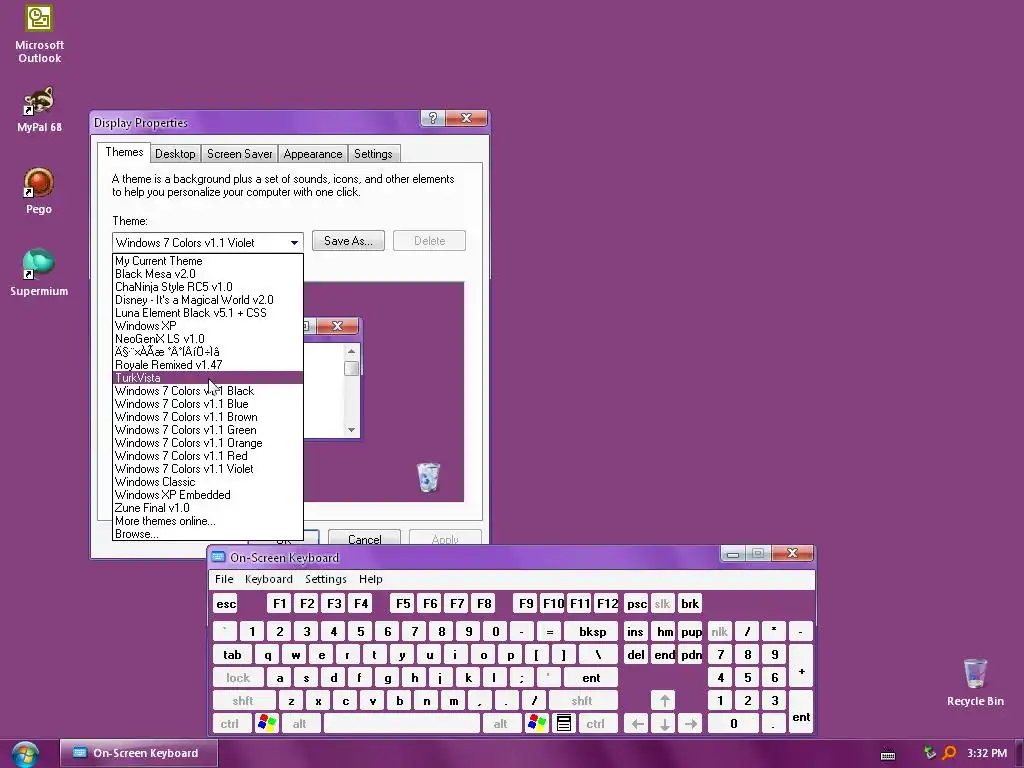The image size is (1024, 768).
Task: Click the left Windows logo key on keyboard
Action: pyautogui.click(x=267, y=723)
